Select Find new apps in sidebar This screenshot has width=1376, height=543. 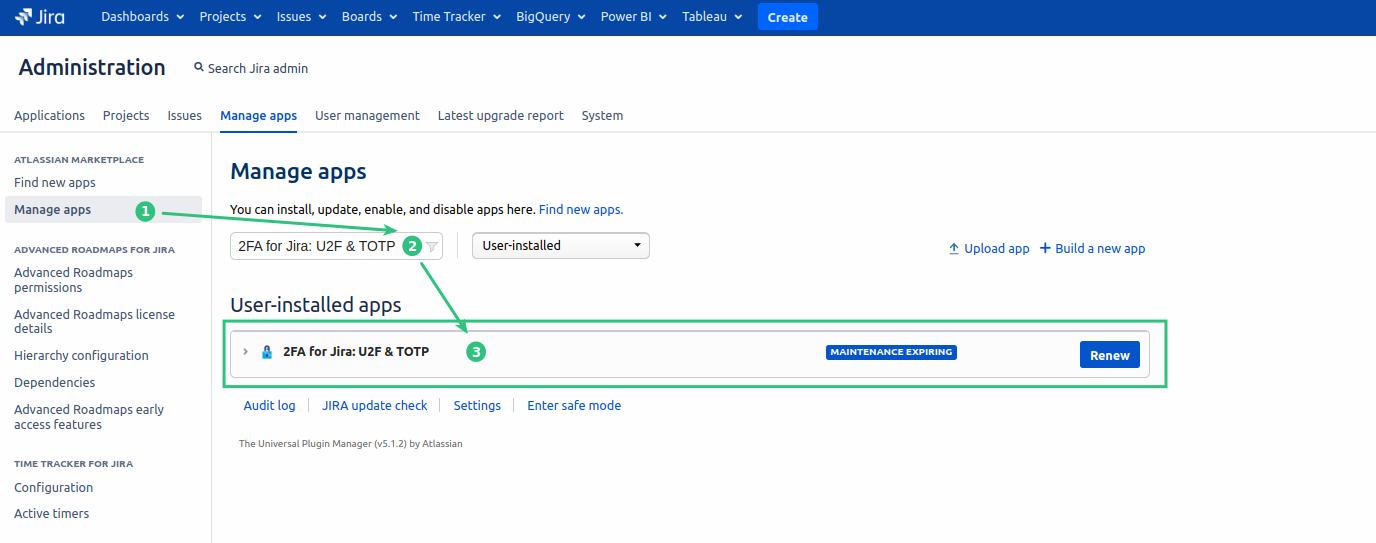point(55,182)
